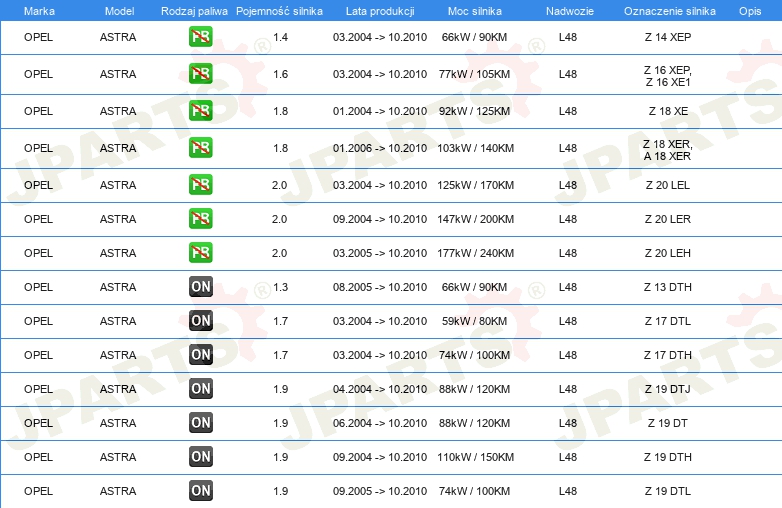Click power value 110kW / 150KM
The width and height of the screenshot is (782, 508).
475,457
